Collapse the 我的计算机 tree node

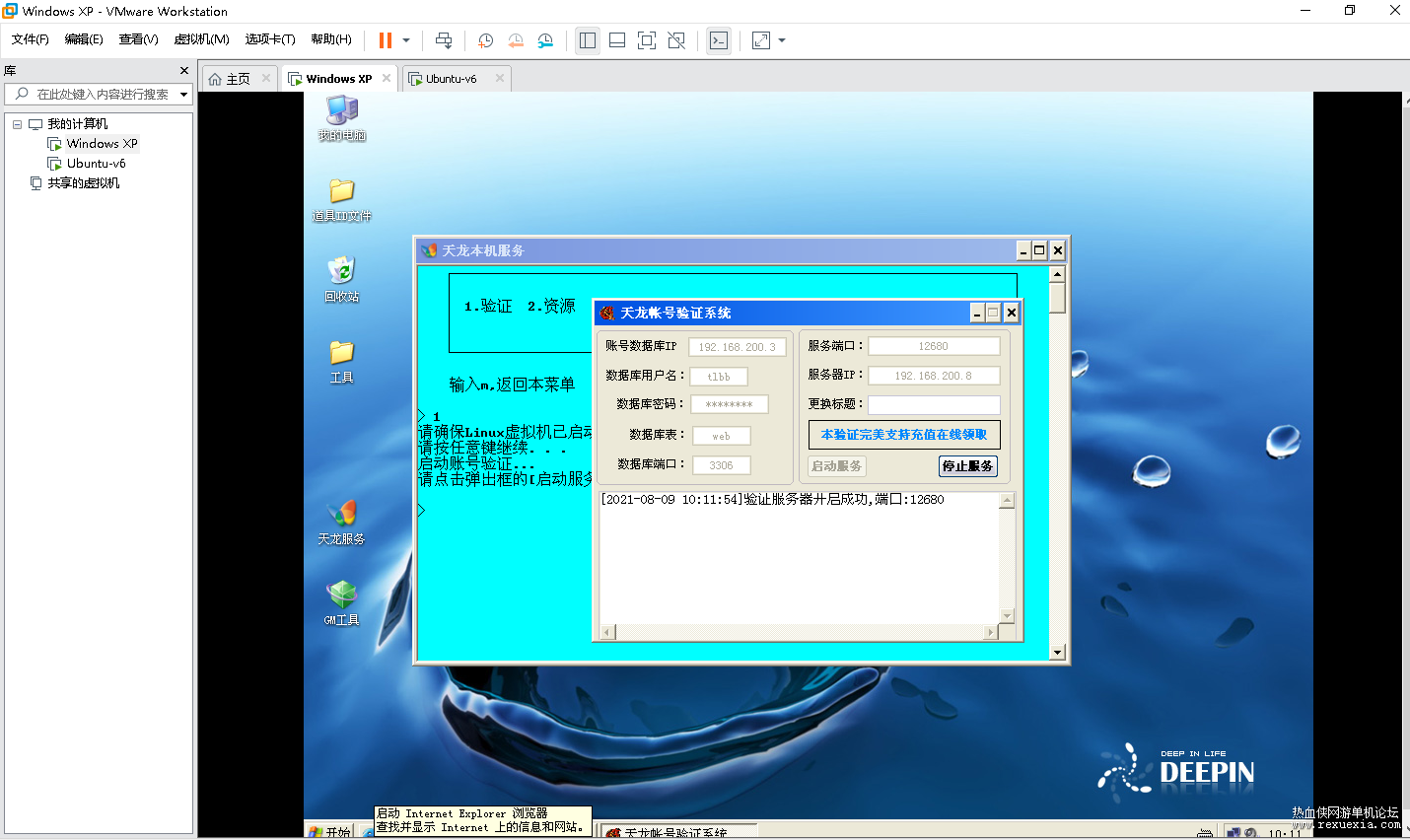pos(17,124)
